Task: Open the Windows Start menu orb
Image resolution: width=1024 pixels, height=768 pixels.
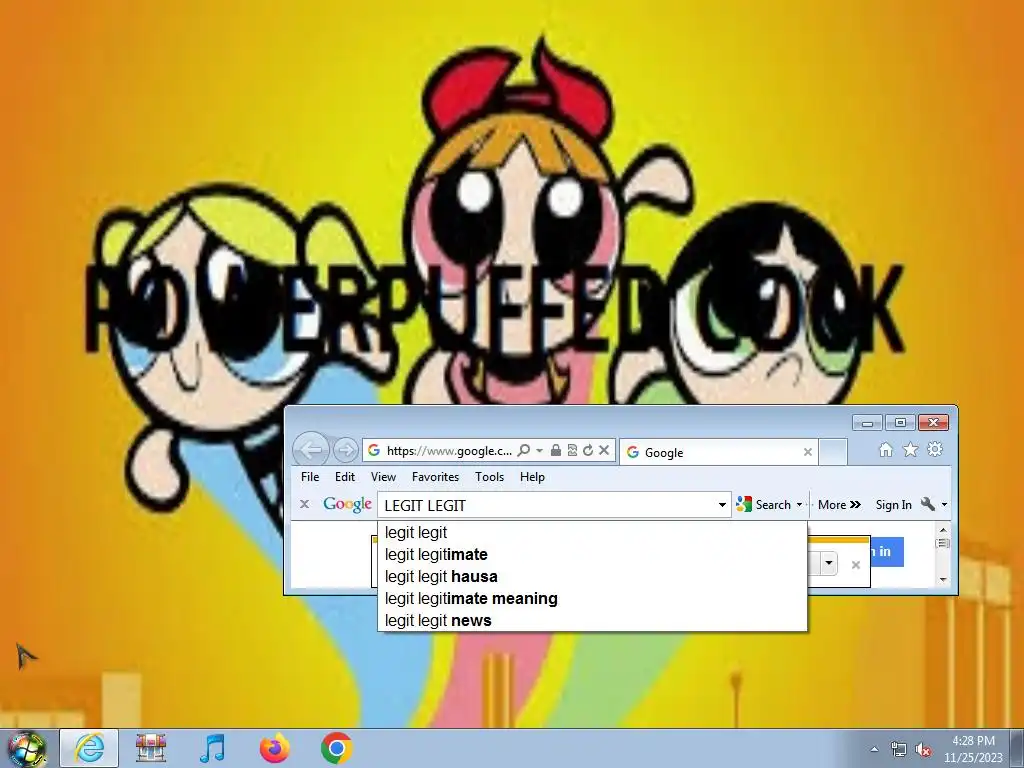Action: 27,749
